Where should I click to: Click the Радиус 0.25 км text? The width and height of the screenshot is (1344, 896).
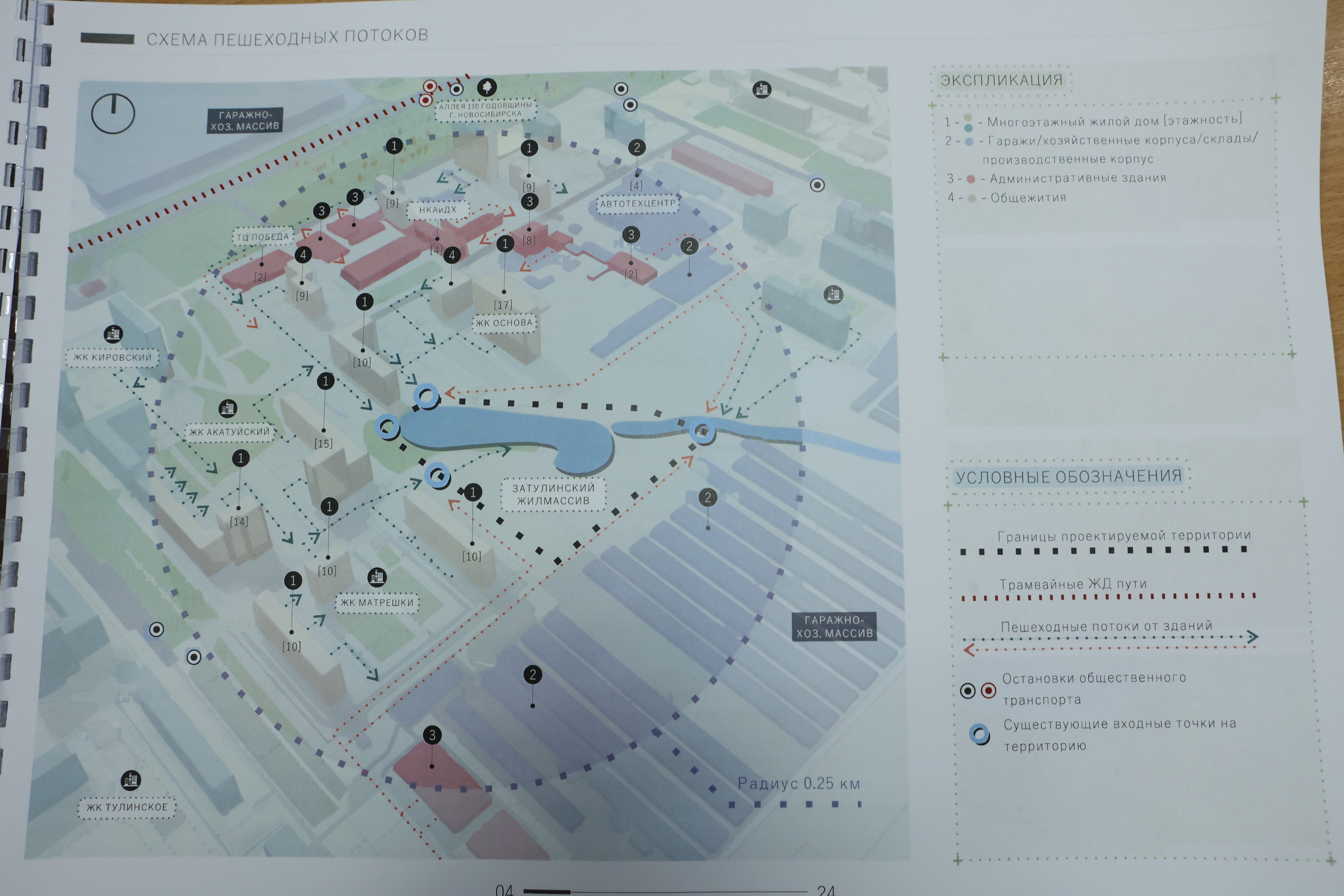click(x=798, y=783)
